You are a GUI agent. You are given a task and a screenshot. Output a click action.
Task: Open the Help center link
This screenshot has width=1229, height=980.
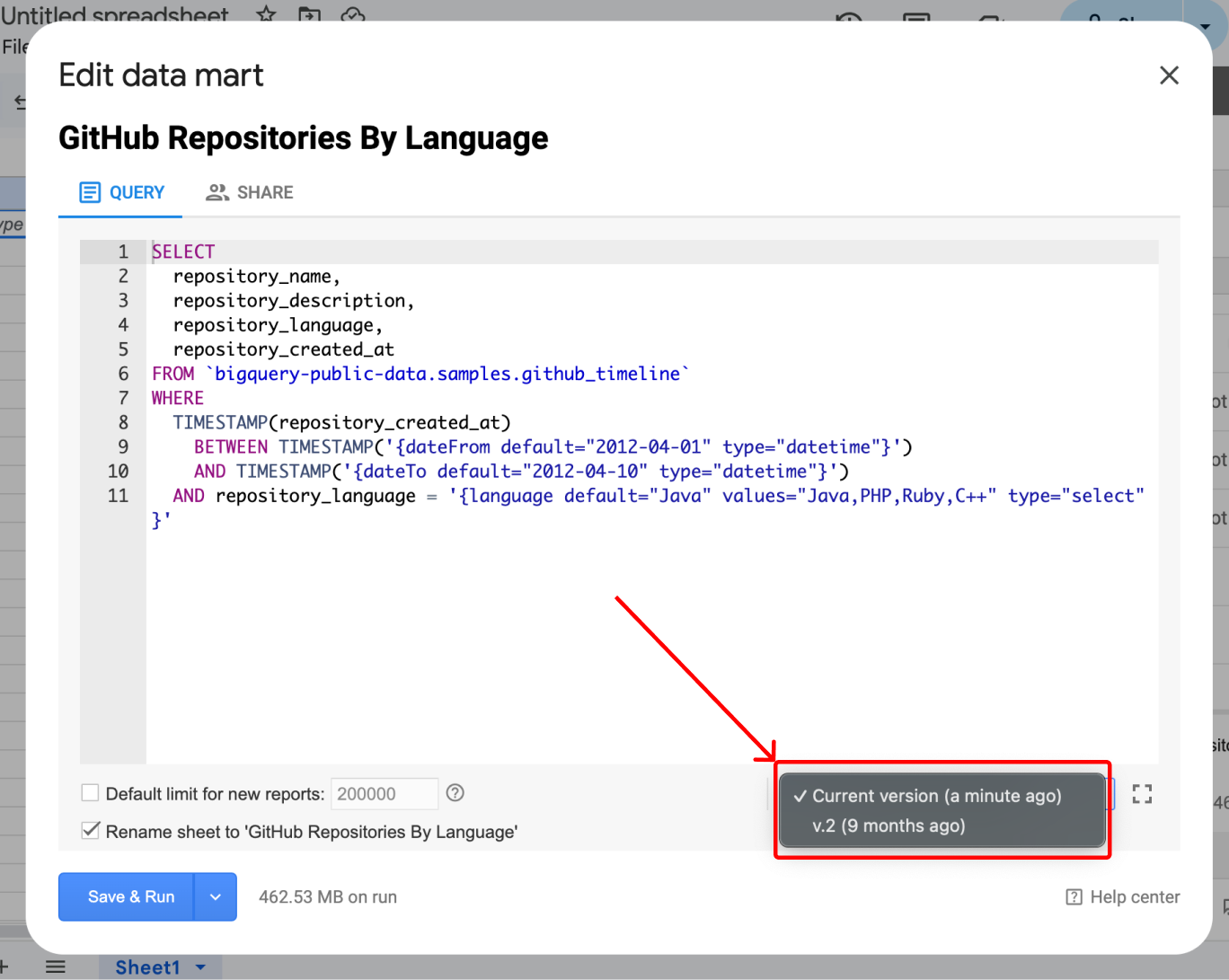click(x=1123, y=896)
